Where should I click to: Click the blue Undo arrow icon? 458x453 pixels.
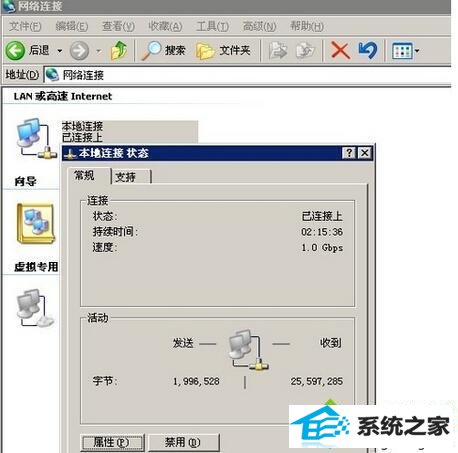point(368,51)
